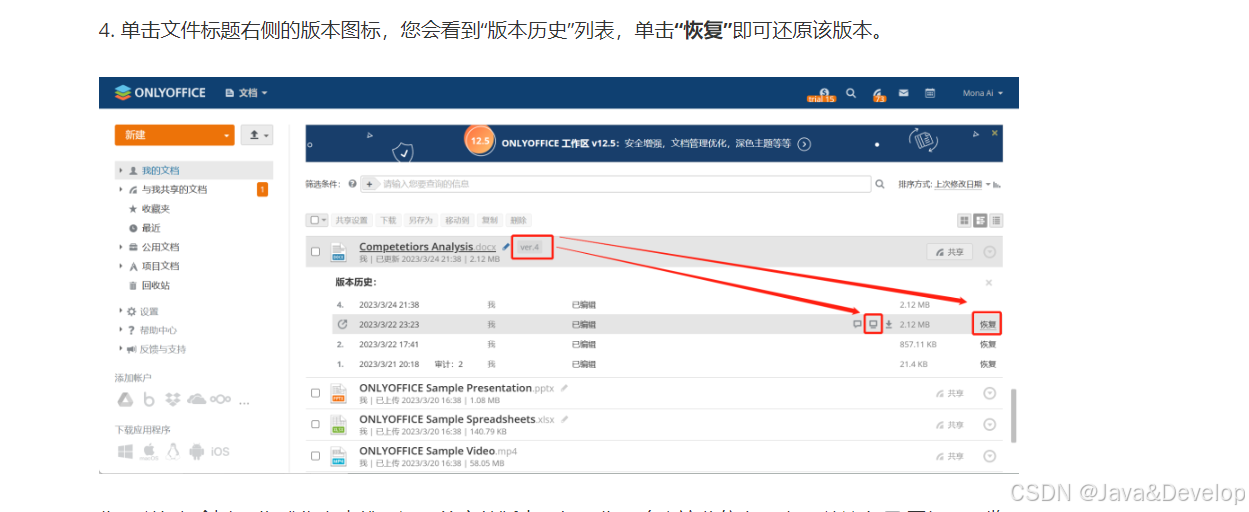Viewport: 1249px width, 512px height.
Task: Open 收藏夹 favorites in the sidebar
Action: click(155, 208)
